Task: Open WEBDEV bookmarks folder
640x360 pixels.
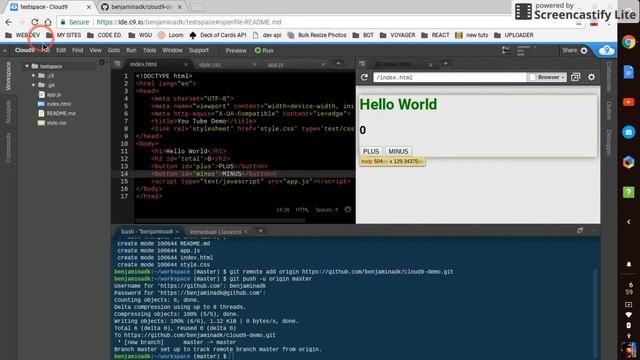Action: tap(23, 35)
